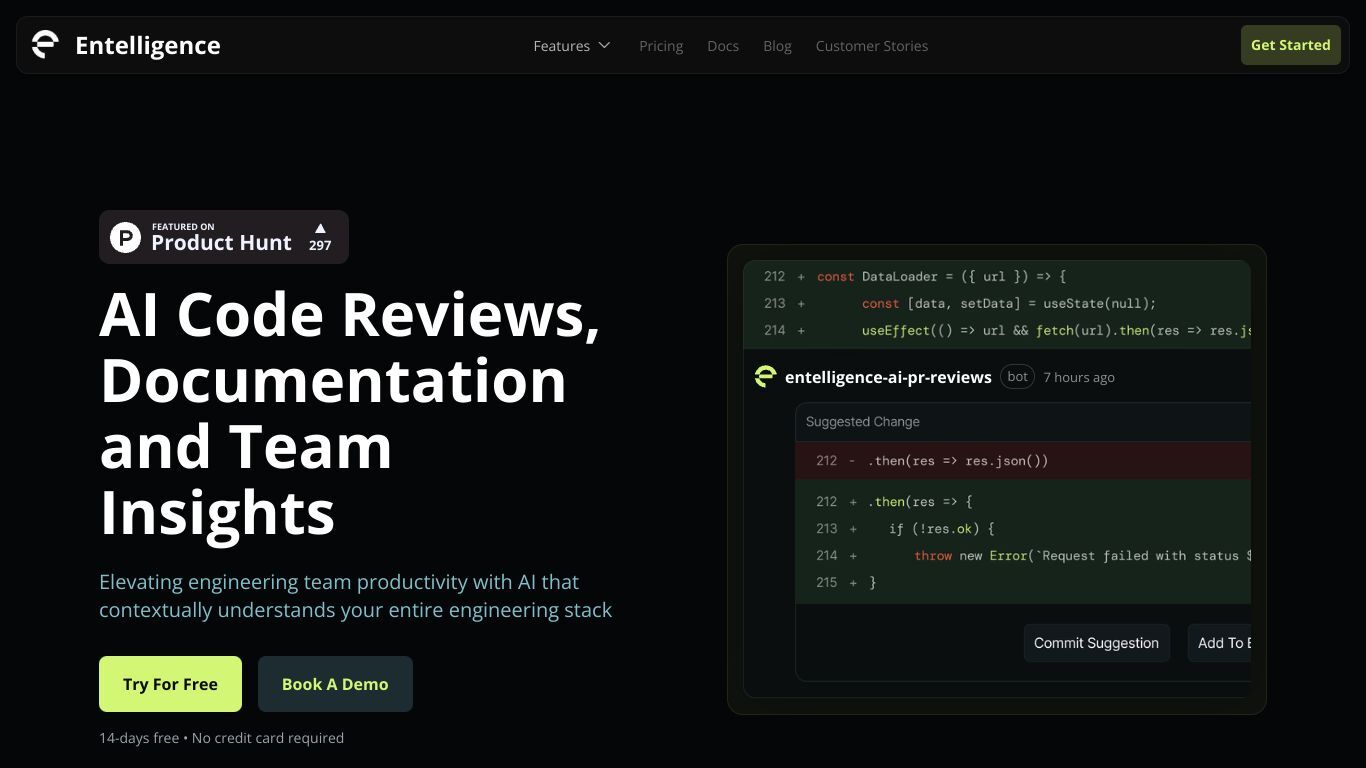Click the Commit Suggestion button

click(1096, 643)
